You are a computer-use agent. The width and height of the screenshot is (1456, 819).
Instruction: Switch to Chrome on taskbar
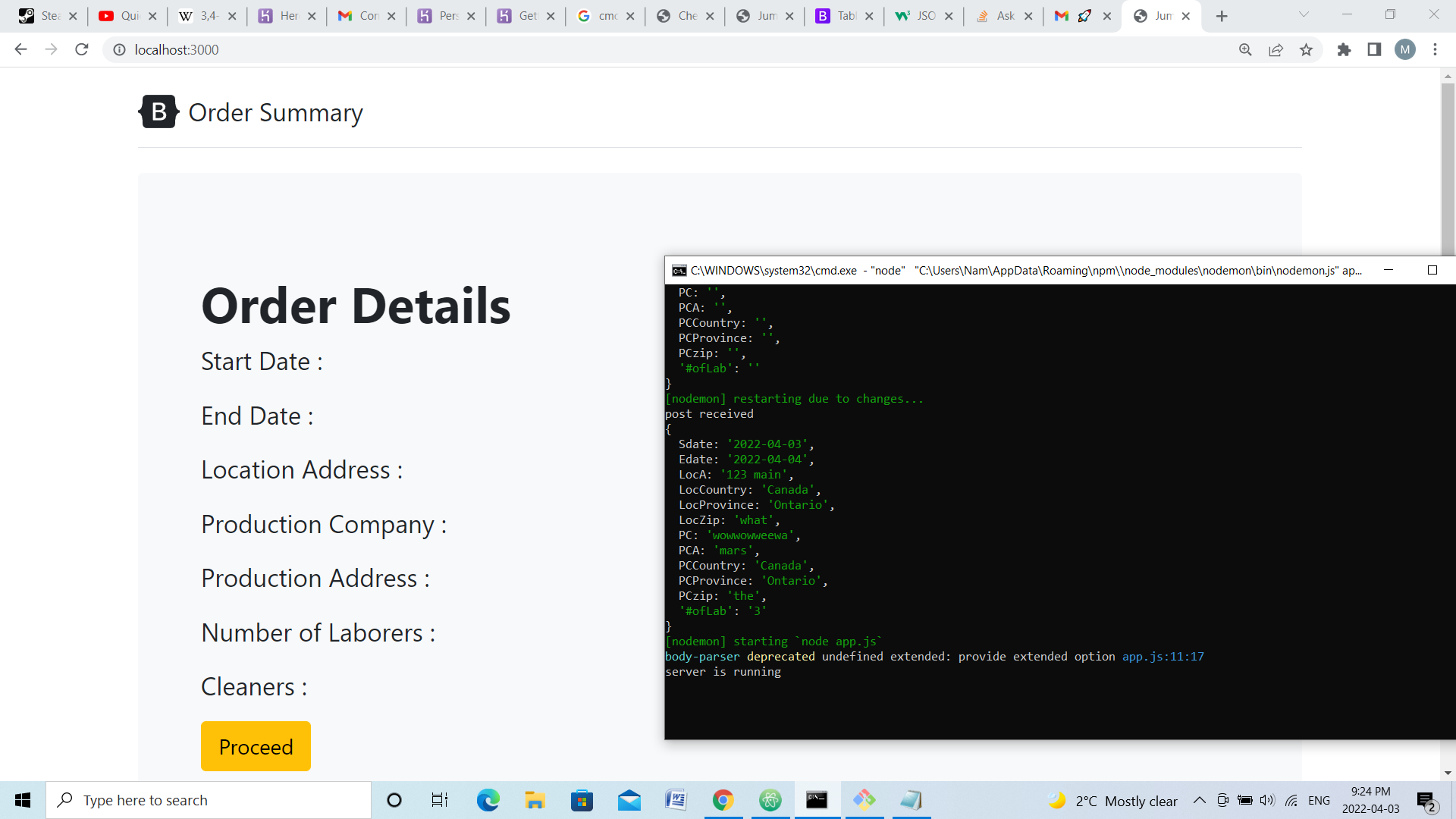(723, 800)
